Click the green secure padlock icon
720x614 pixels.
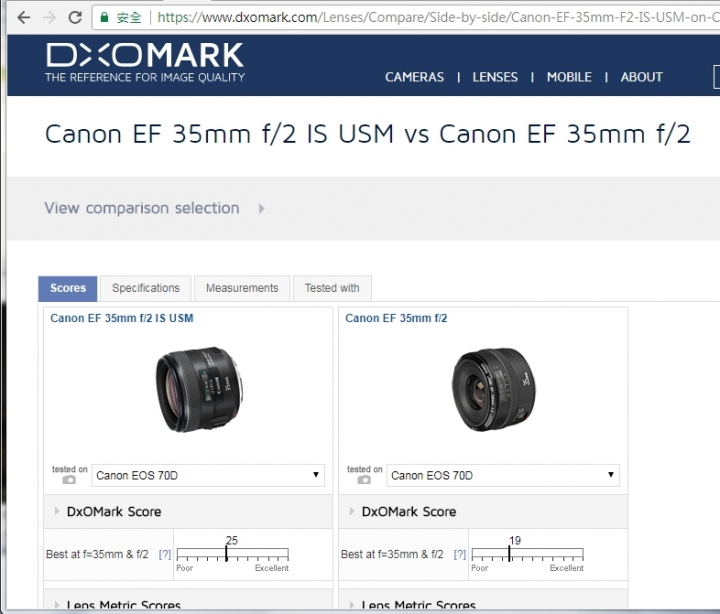pyautogui.click(x=104, y=17)
